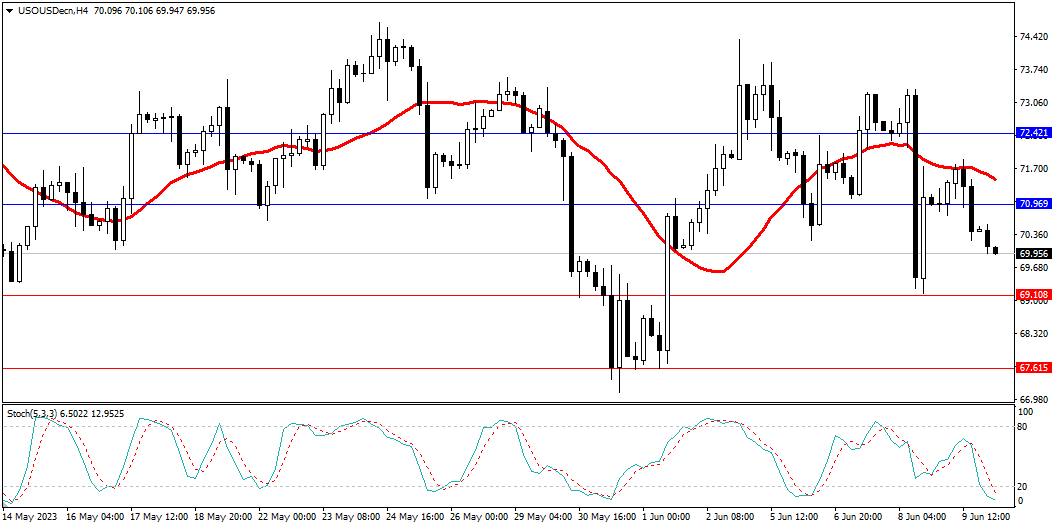Click the 18 May 20:00 time label

[222, 517]
